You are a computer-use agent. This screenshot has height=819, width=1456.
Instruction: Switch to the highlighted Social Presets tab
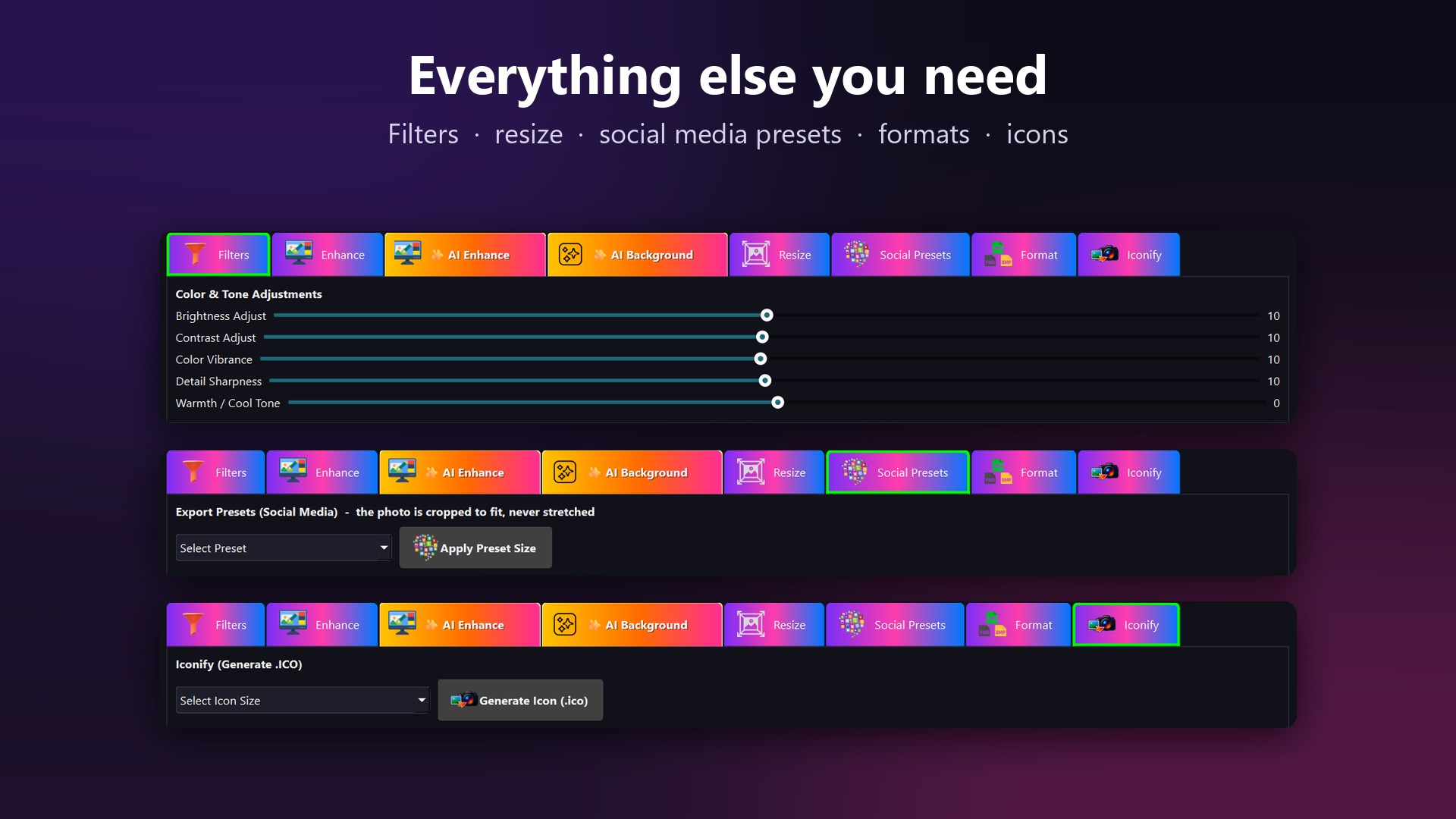pos(897,472)
